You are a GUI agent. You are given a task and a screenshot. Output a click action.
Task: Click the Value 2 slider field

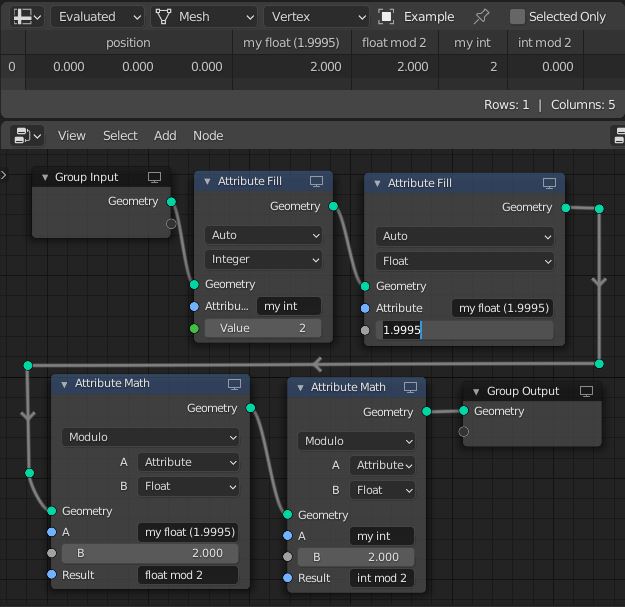click(263, 328)
